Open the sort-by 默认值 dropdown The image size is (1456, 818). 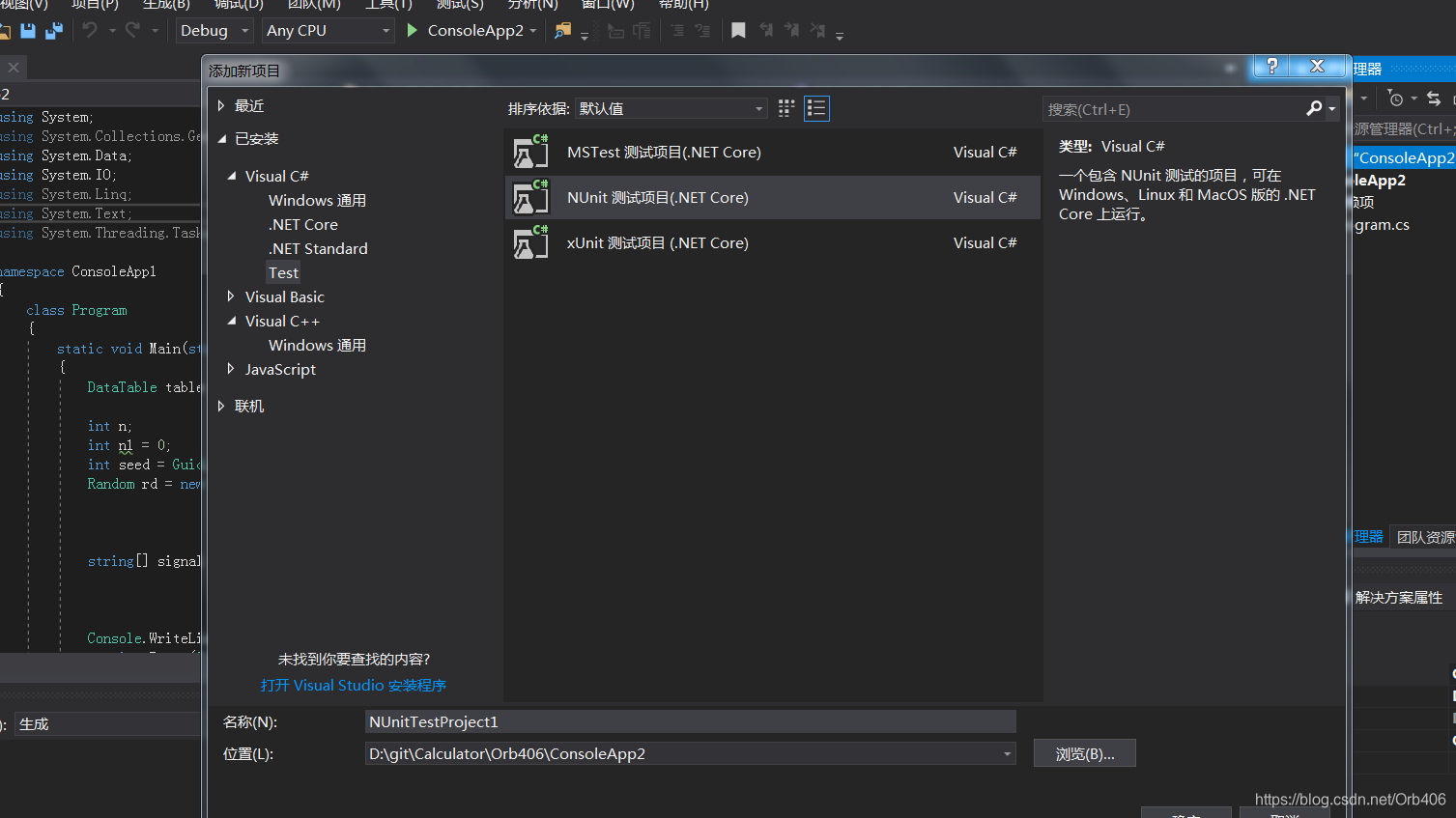click(x=671, y=108)
